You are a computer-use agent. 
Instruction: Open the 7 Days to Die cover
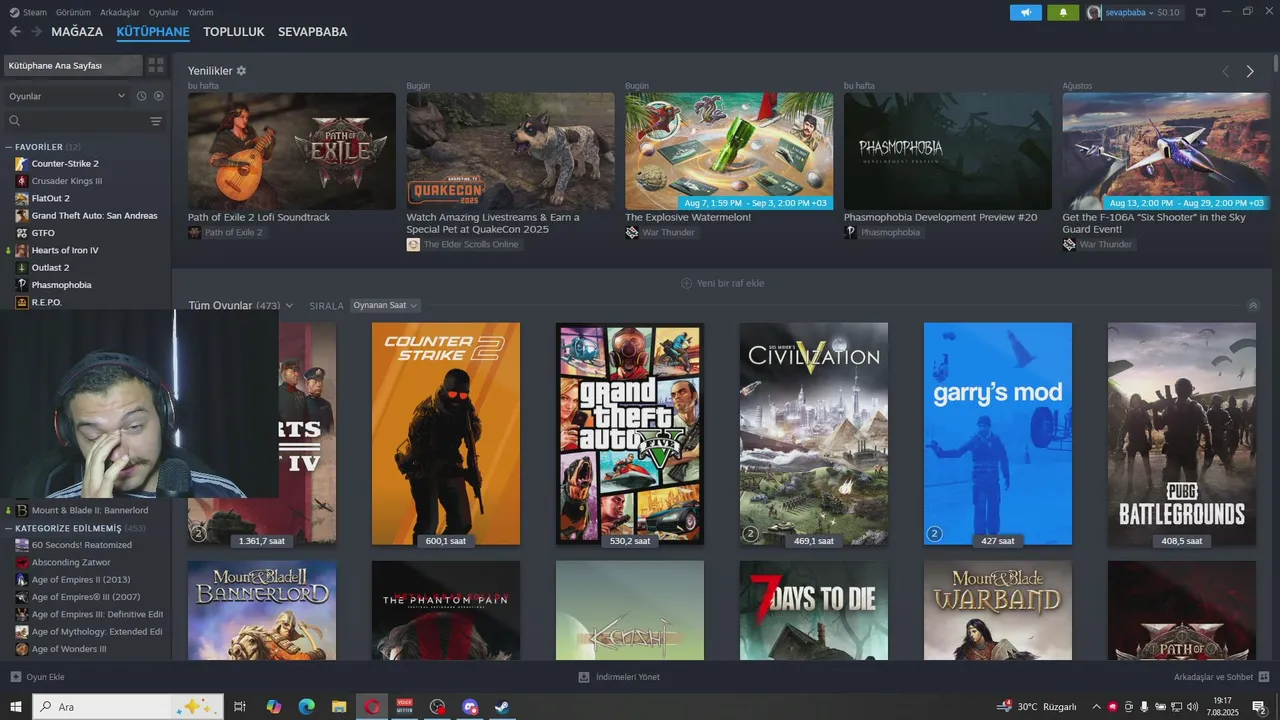[814, 610]
